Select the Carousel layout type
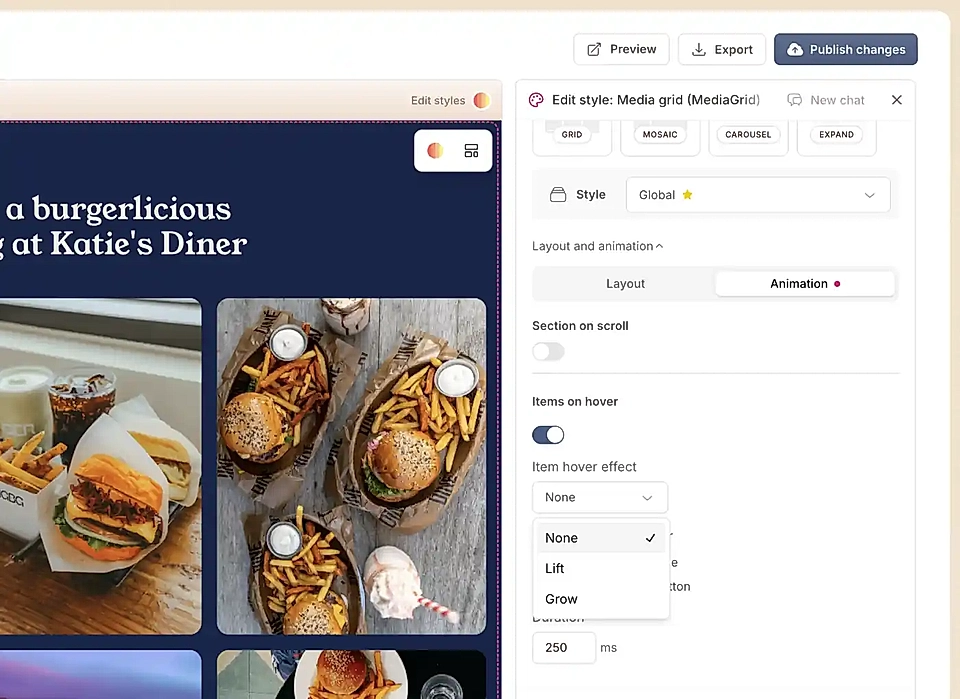The image size is (960, 699). coord(748,137)
